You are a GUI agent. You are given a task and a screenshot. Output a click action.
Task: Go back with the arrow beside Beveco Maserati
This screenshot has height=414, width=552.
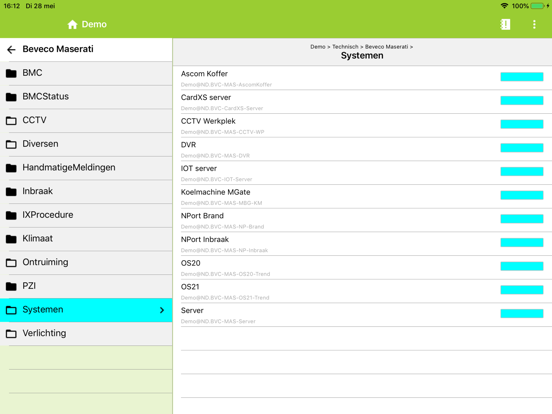(x=11, y=50)
